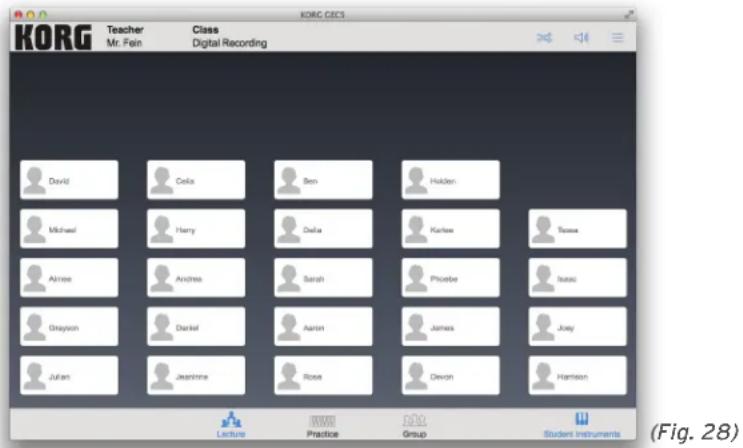Click the Grayson student card
Screen dimensions: 743x448
pyautogui.click(x=69, y=326)
